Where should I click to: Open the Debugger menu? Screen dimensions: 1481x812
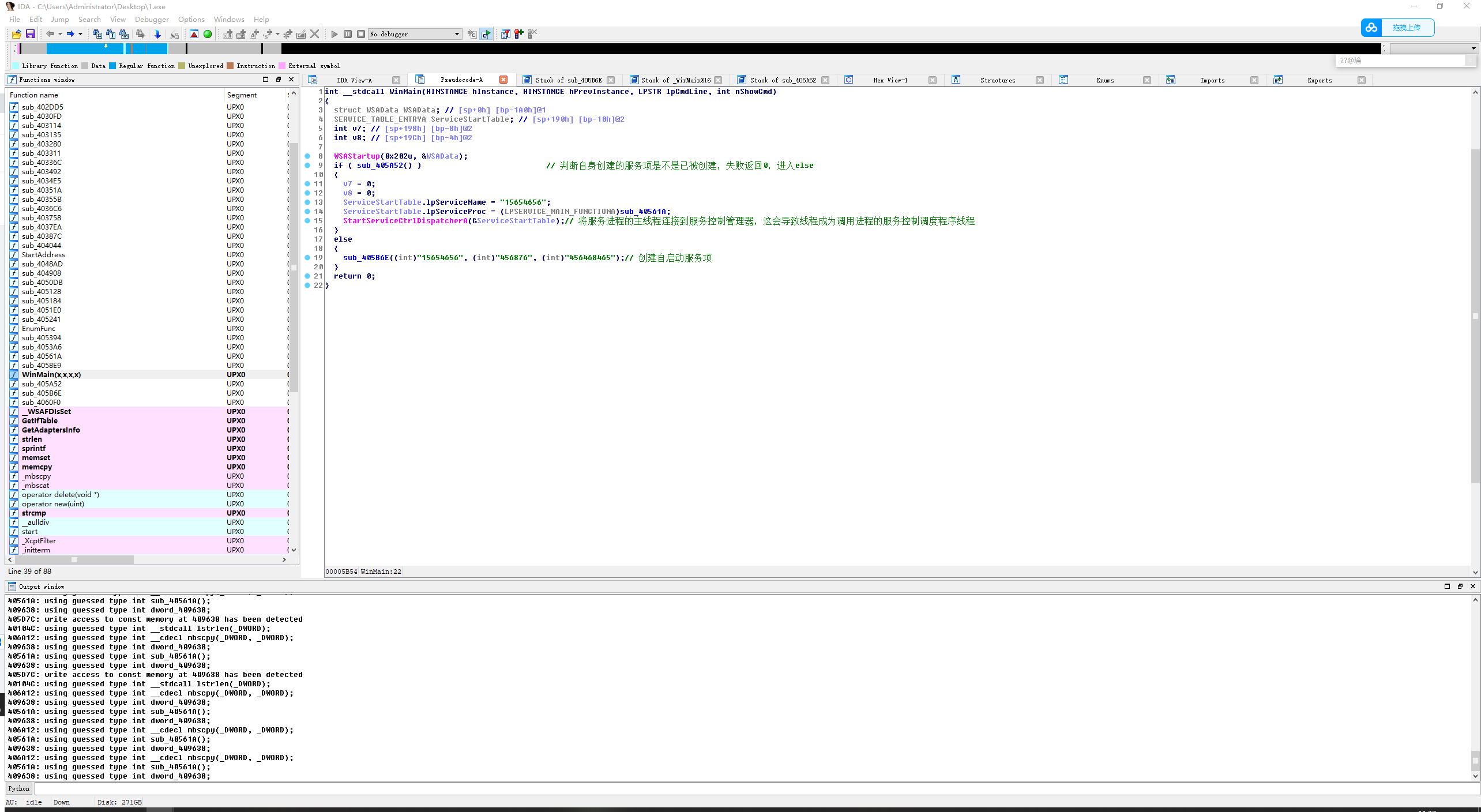click(x=152, y=19)
